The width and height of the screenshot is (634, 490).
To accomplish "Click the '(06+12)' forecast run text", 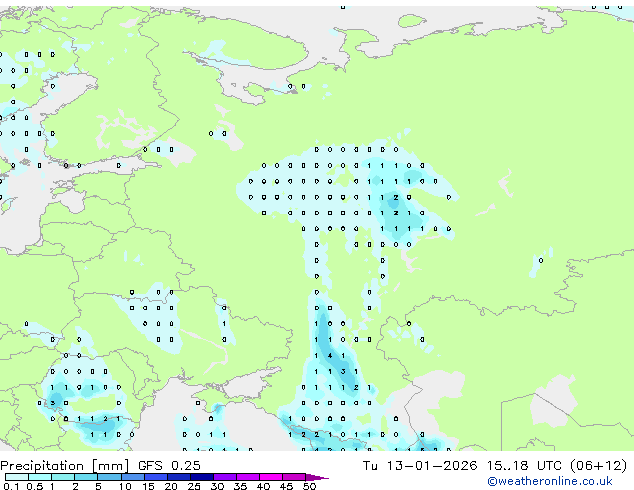I will click(599, 466).
